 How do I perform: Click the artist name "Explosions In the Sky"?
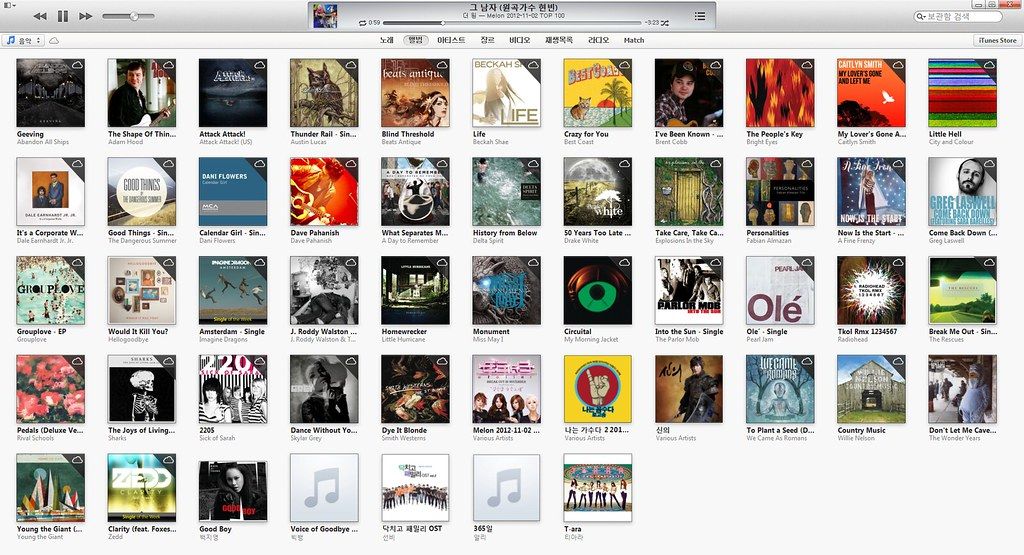pos(685,241)
